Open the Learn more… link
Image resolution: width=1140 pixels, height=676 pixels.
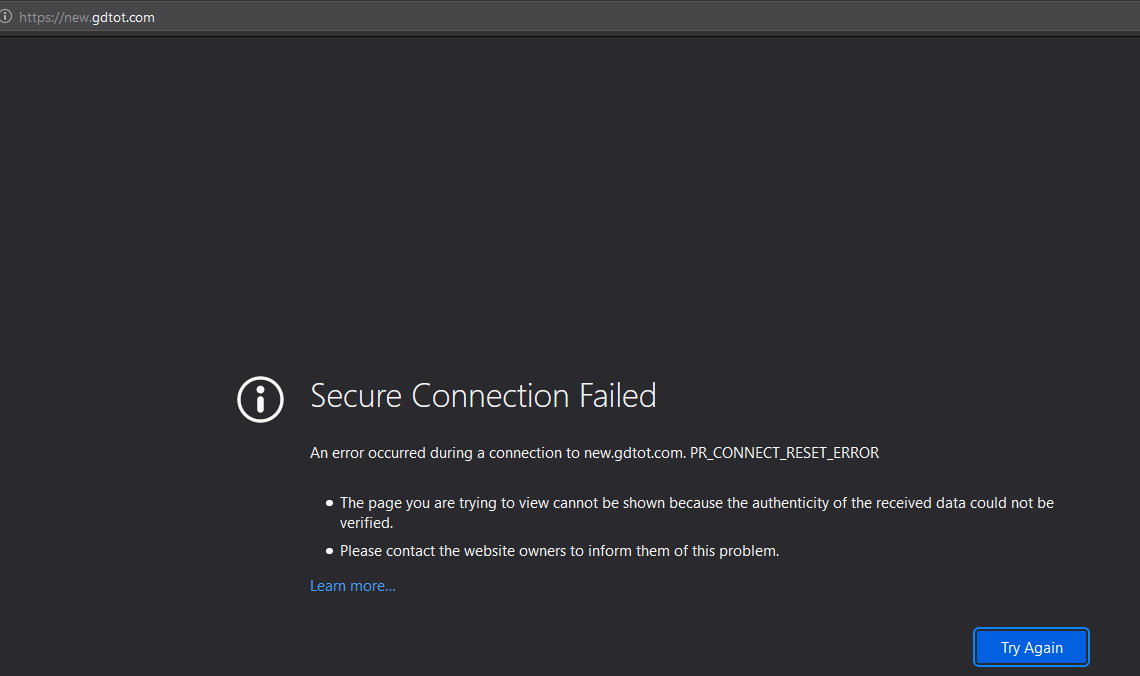353,586
